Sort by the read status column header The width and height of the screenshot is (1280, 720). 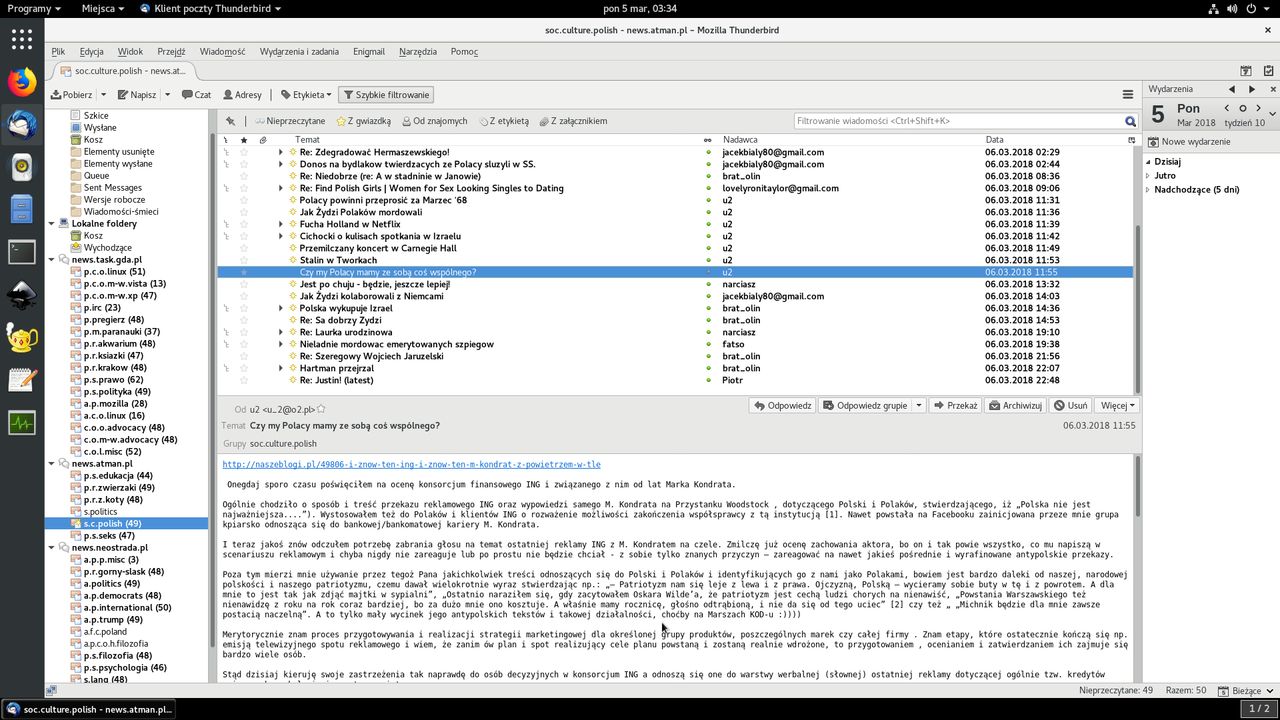click(708, 140)
